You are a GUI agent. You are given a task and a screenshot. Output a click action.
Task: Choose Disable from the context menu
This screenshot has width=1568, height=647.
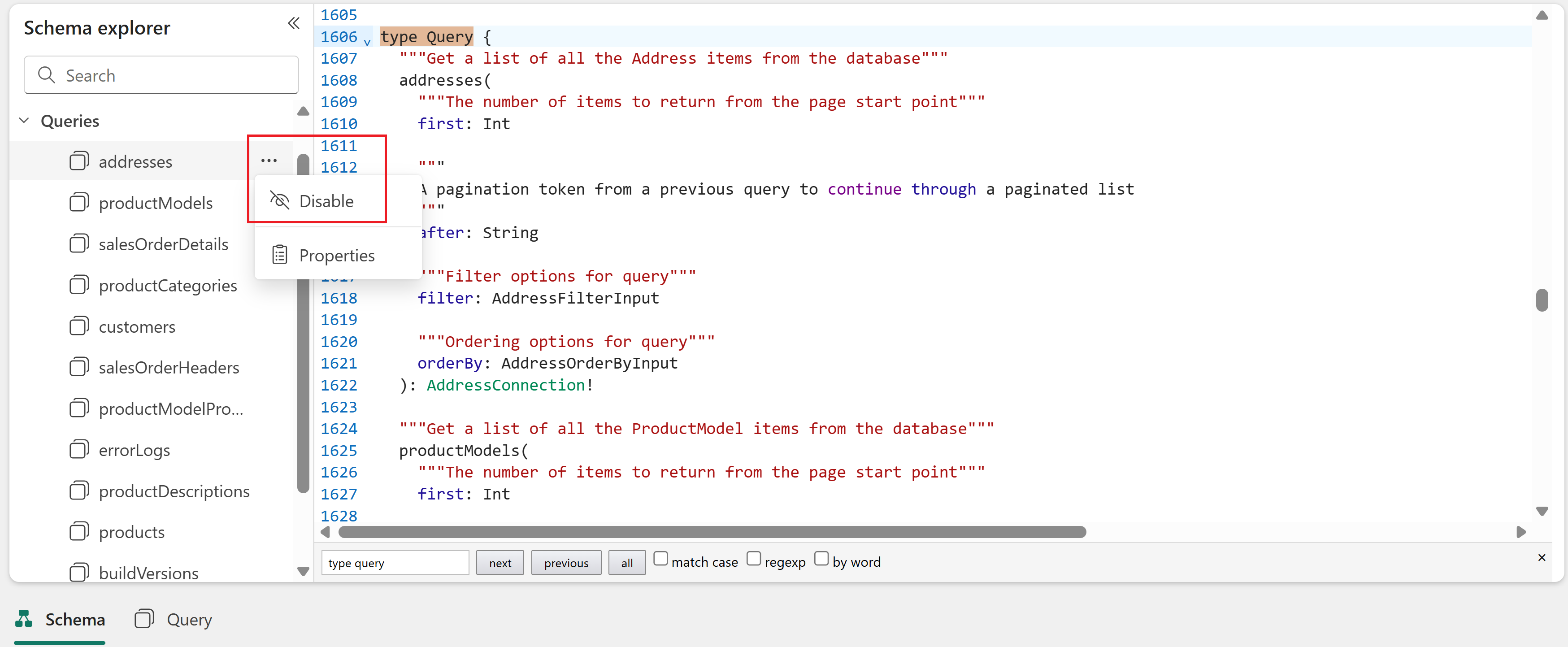(x=326, y=201)
